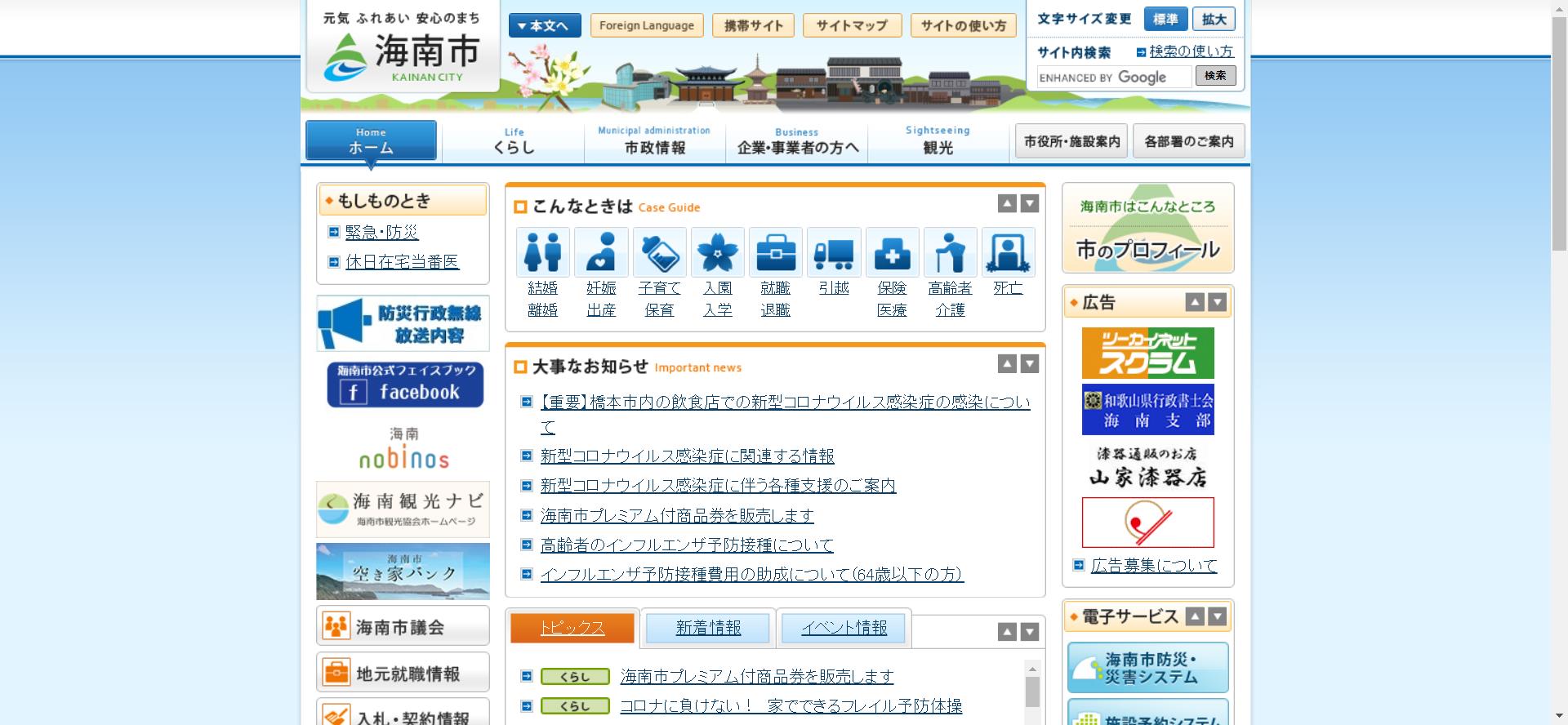Viewport: 1568px width, 725px height.
Task: Collapse the トピックス tab panel with up arrow
Action: 1007,632
